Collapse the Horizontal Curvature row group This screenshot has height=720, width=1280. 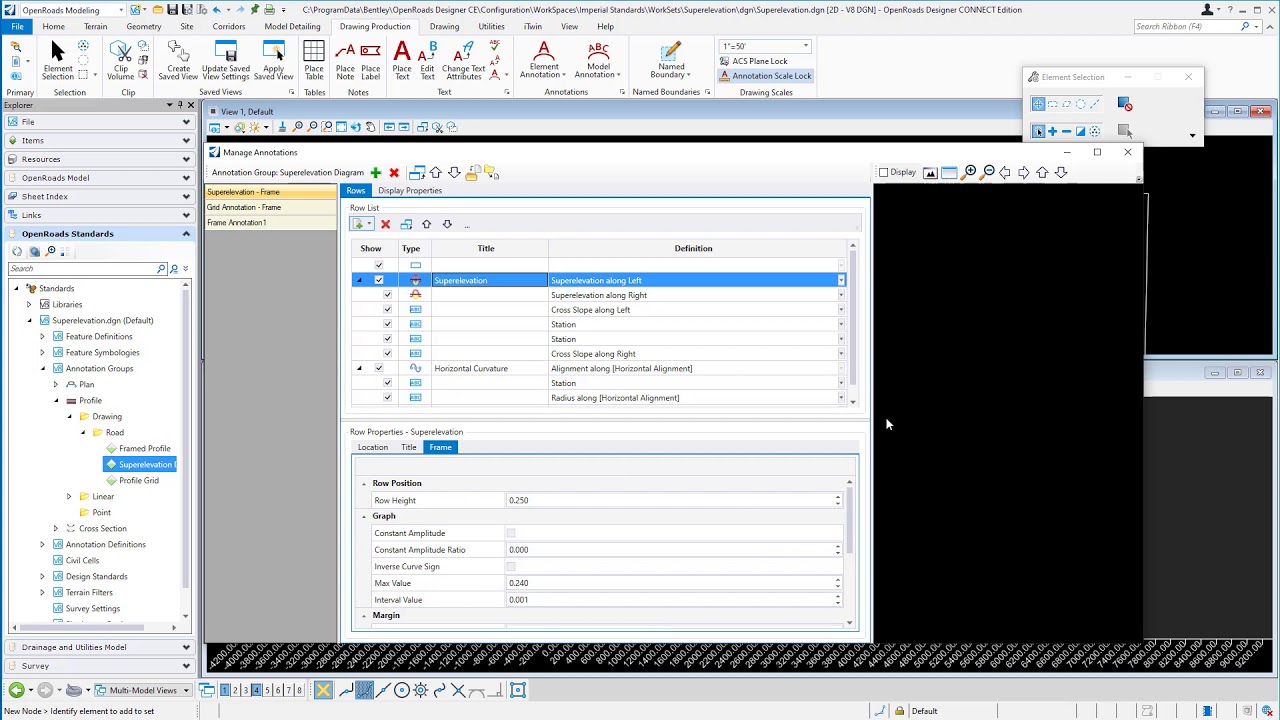(x=359, y=368)
